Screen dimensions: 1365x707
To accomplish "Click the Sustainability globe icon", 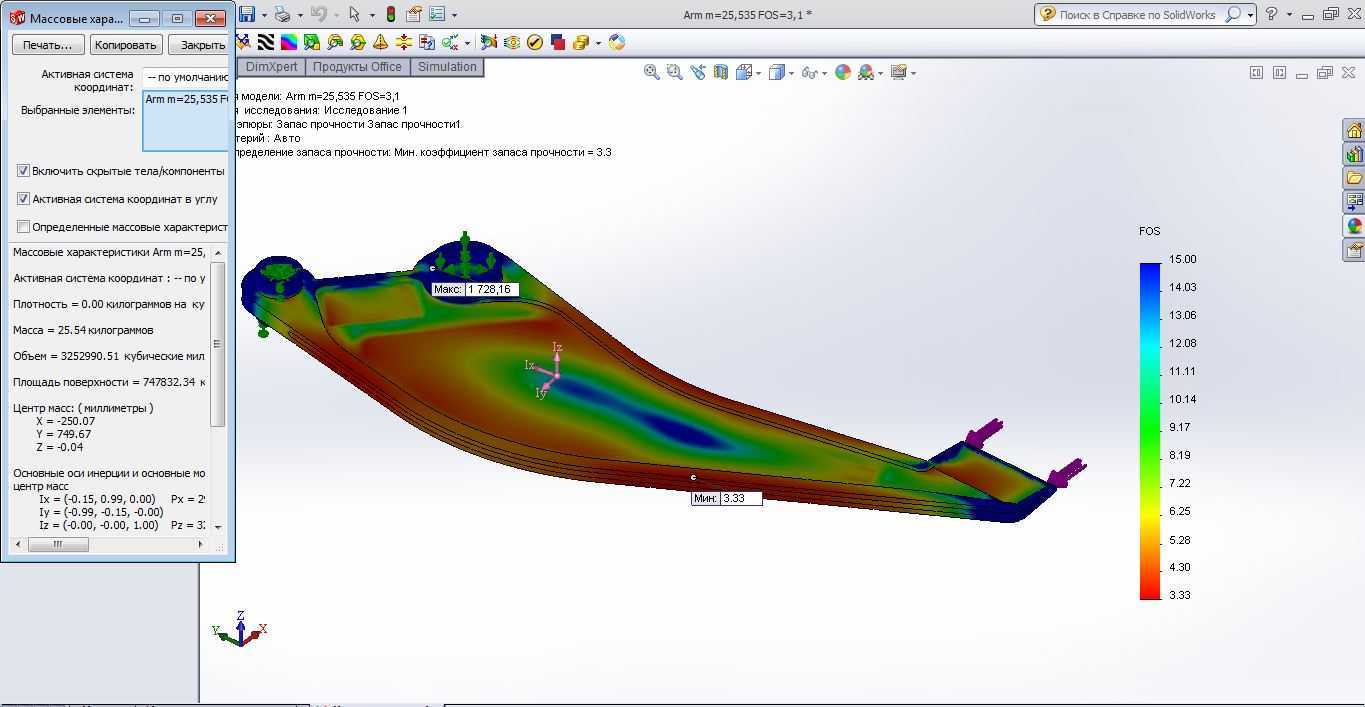I will point(617,42).
